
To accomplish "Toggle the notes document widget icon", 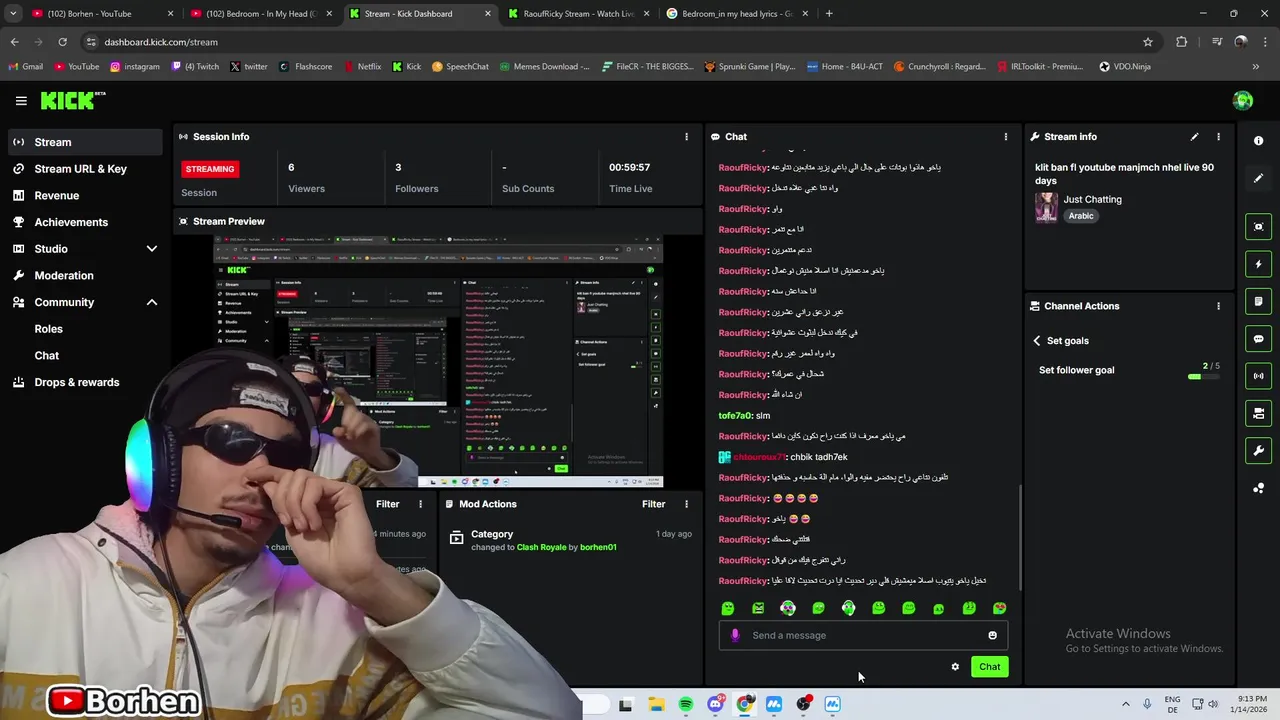I will click(1258, 301).
